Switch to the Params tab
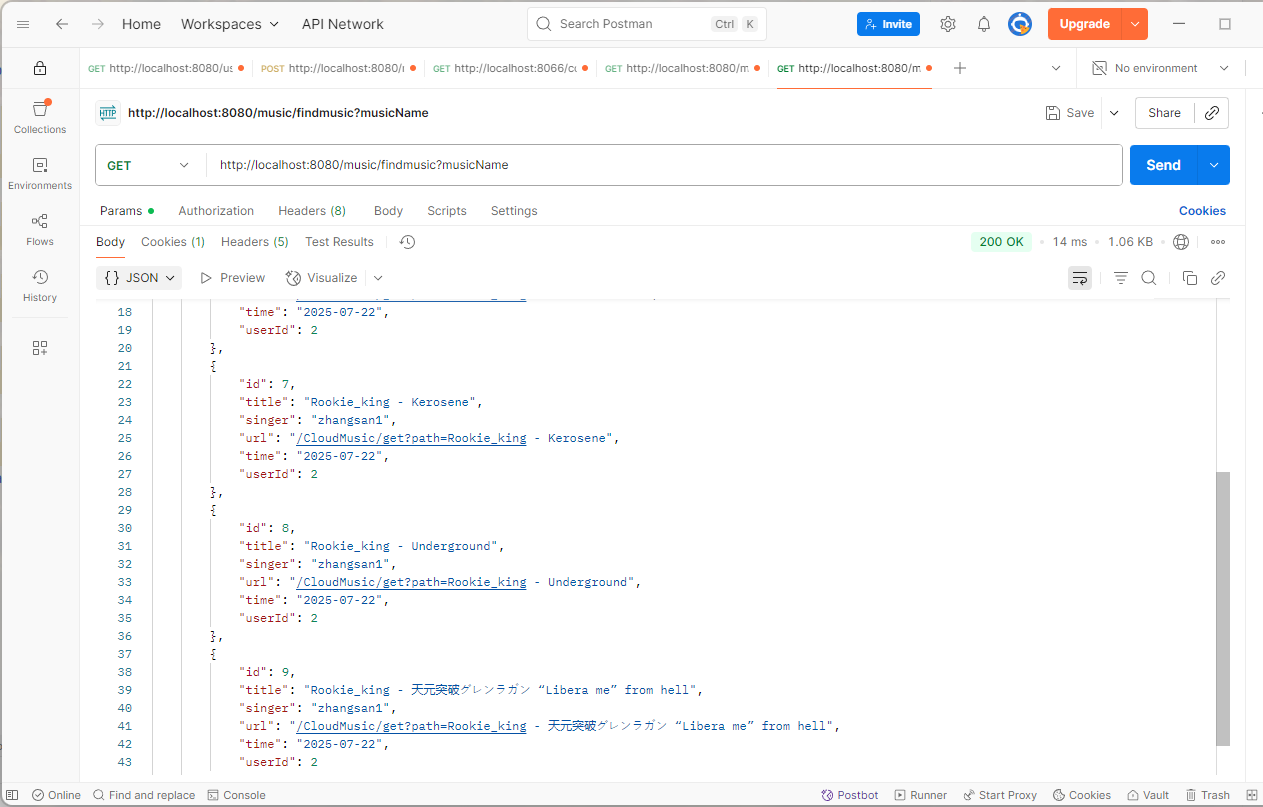This screenshot has height=807, width=1263. 127,211
